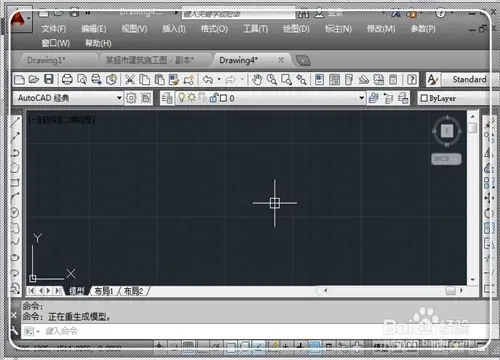The image size is (500, 360).
Task: Select the Rectangle tool
Action: (15, 183)
